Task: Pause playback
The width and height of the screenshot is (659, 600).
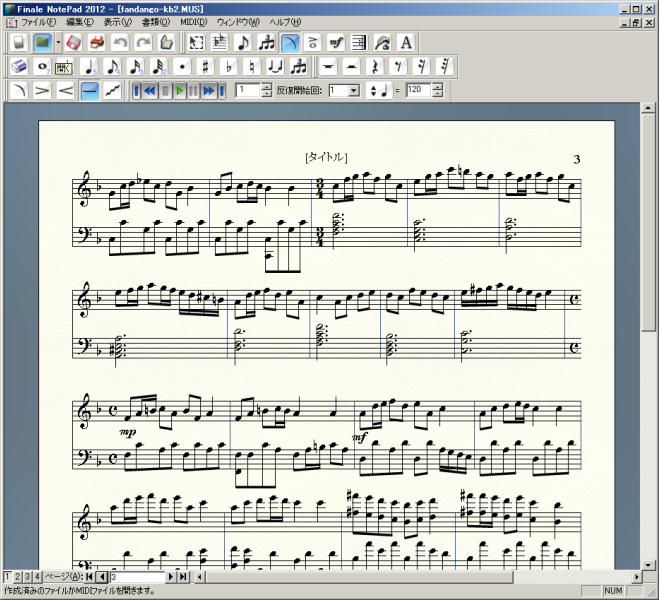Action: (x=194, y=90)
